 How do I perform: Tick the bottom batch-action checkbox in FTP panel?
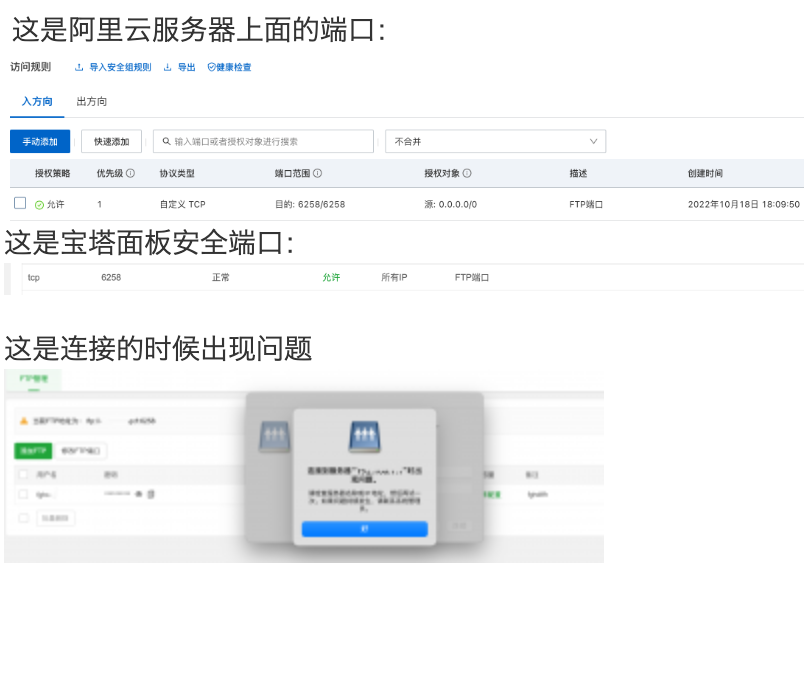tap(23, 518)
